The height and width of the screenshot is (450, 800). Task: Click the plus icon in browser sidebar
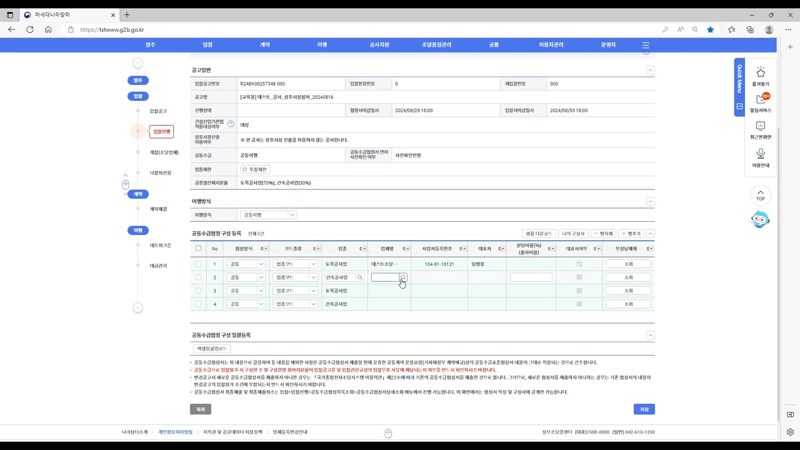click(790, 46)
